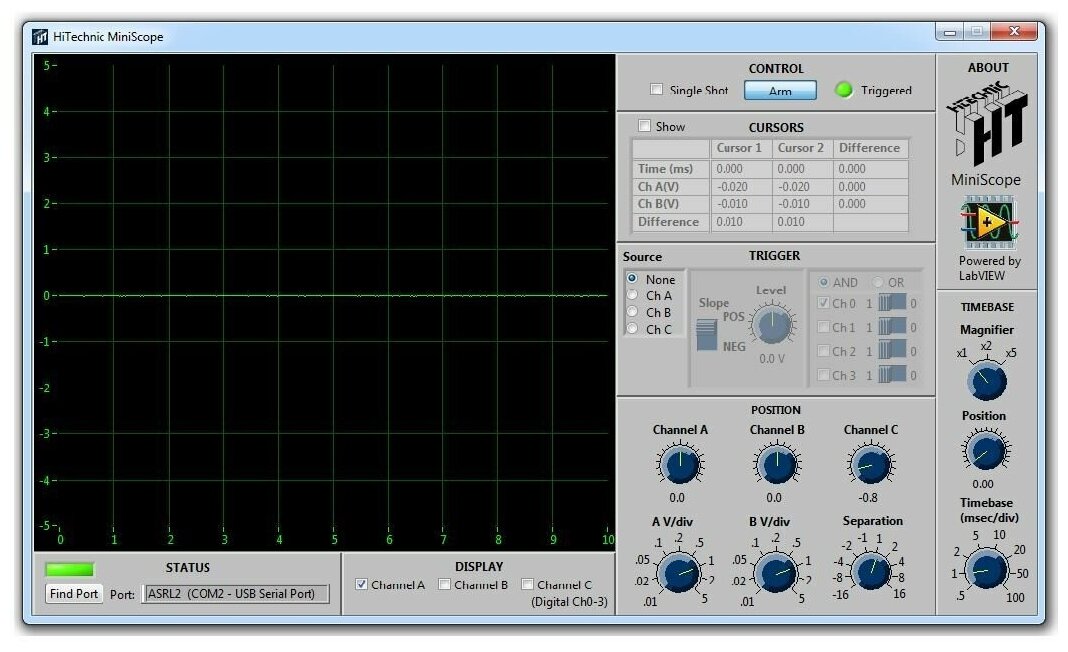1068x652 pixels.
Task: Toggle the Ch 0 digital trigger checkbox
Action: point(823,303)
